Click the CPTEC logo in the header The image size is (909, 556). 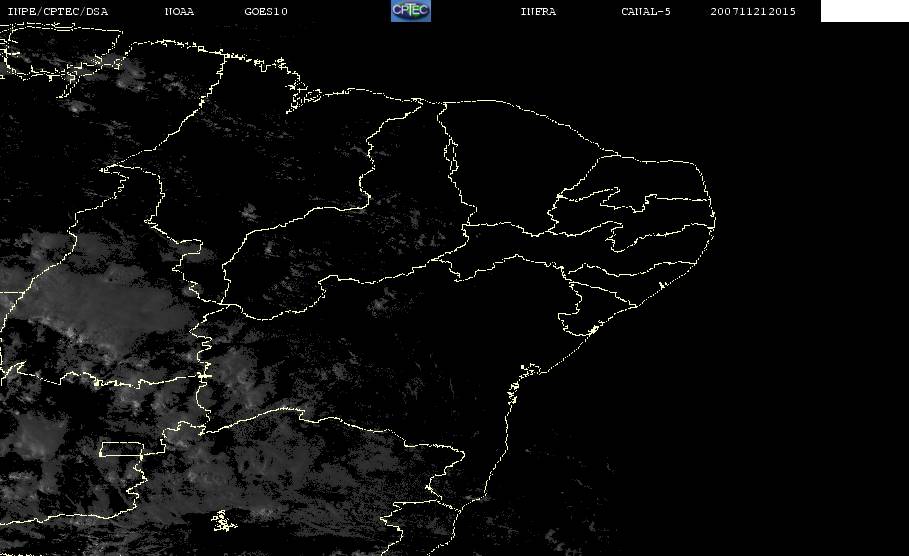pos(410,11)
